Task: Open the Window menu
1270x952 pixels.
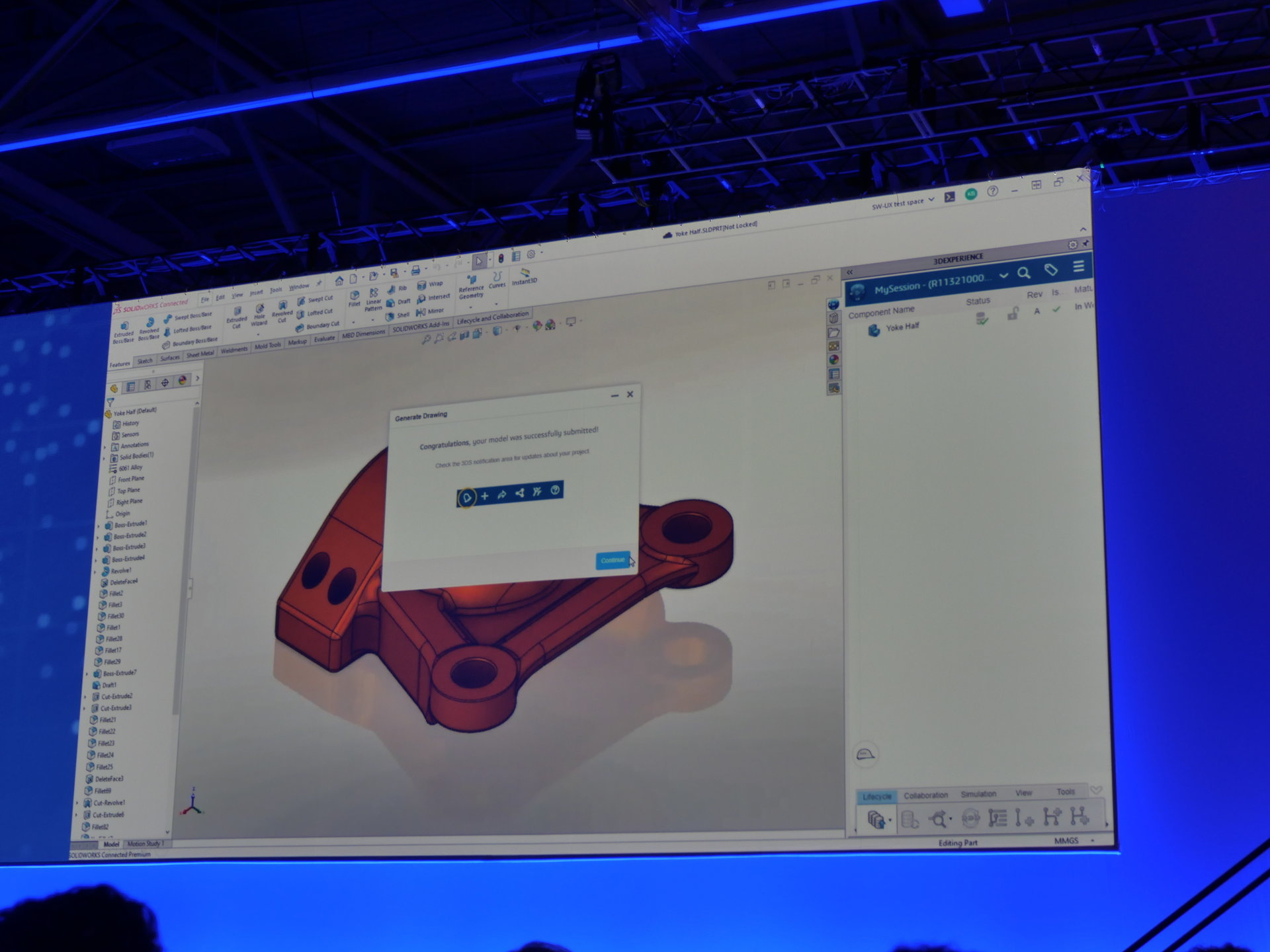Action: coord(299,286)
